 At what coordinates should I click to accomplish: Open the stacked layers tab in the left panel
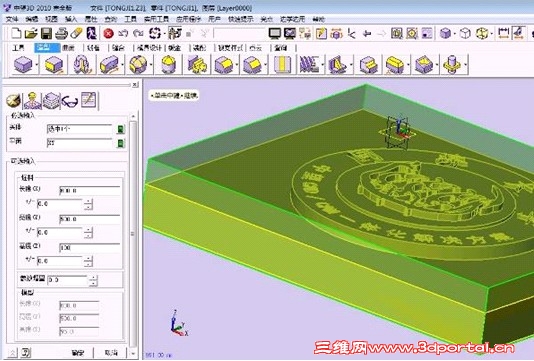pos(51,101)
